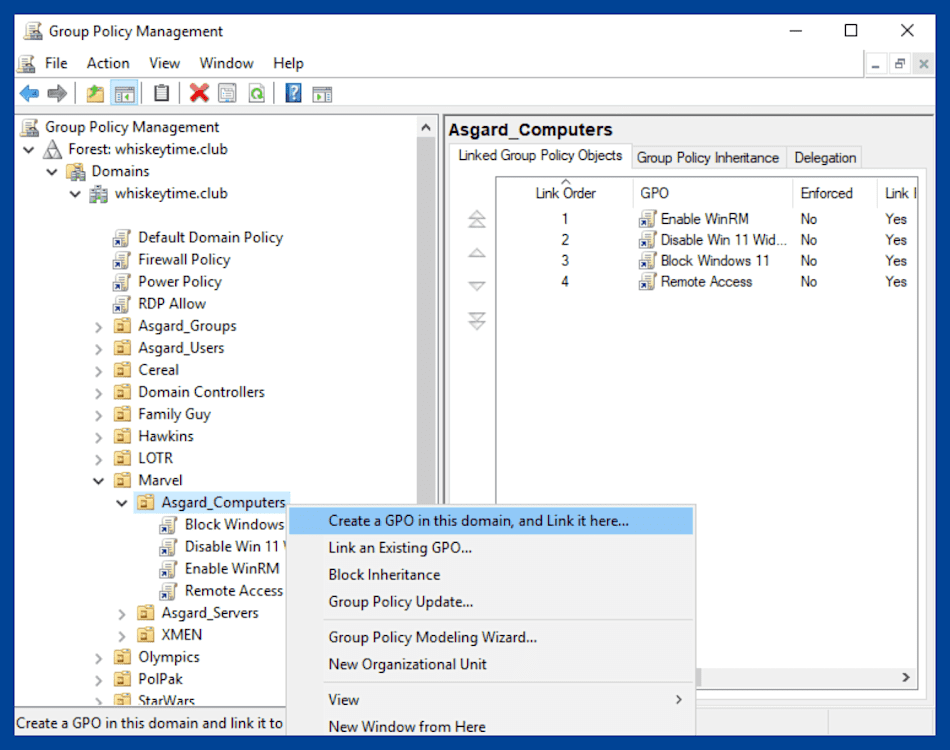
Task: Click the red X delete icon in the toolbar
Action: point(200,93)
